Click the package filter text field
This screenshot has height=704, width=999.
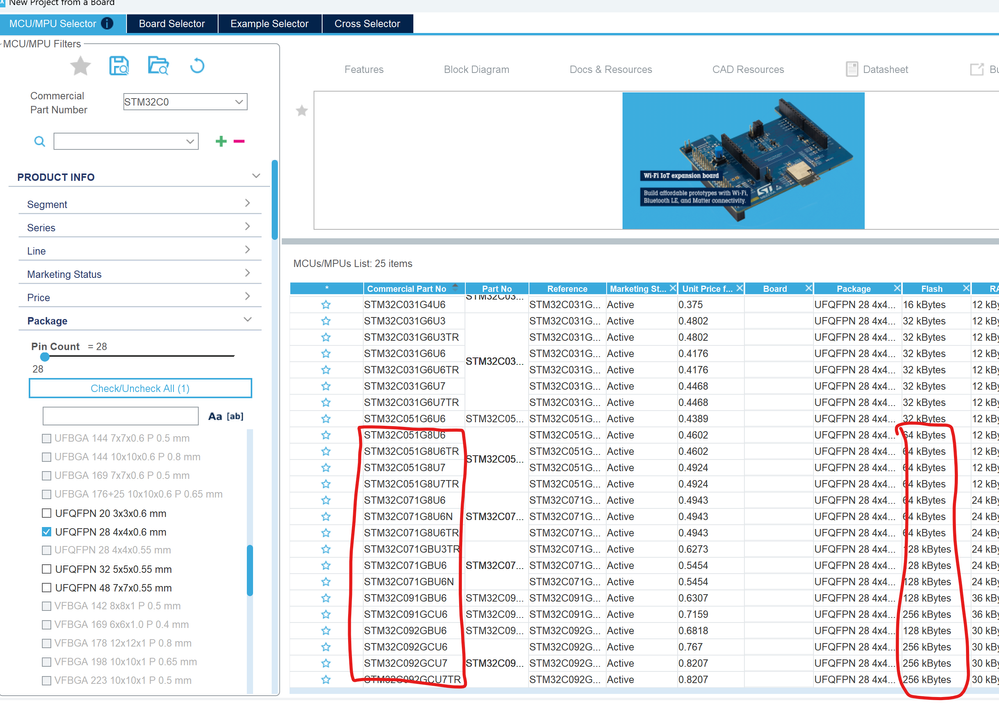click(x=120, y=416)
